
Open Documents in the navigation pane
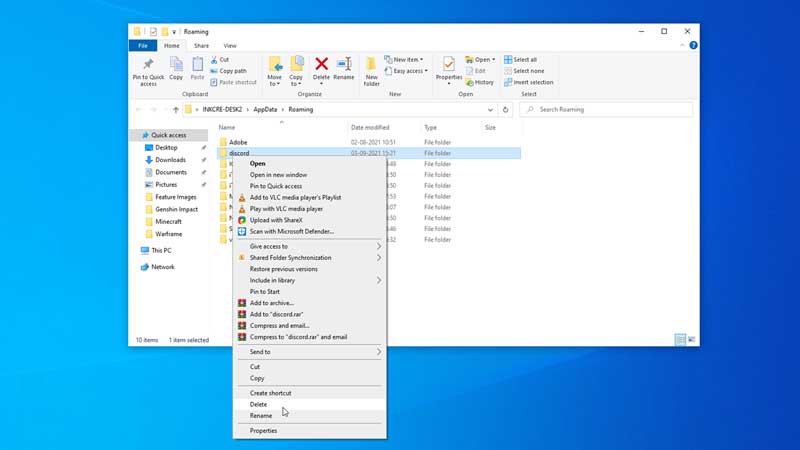coord(171,172)
